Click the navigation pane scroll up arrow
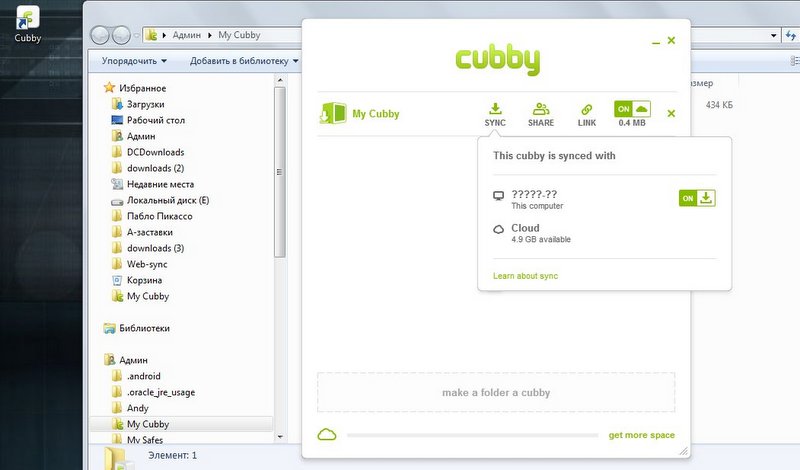The image size is (800, 470). click(280, 80)
